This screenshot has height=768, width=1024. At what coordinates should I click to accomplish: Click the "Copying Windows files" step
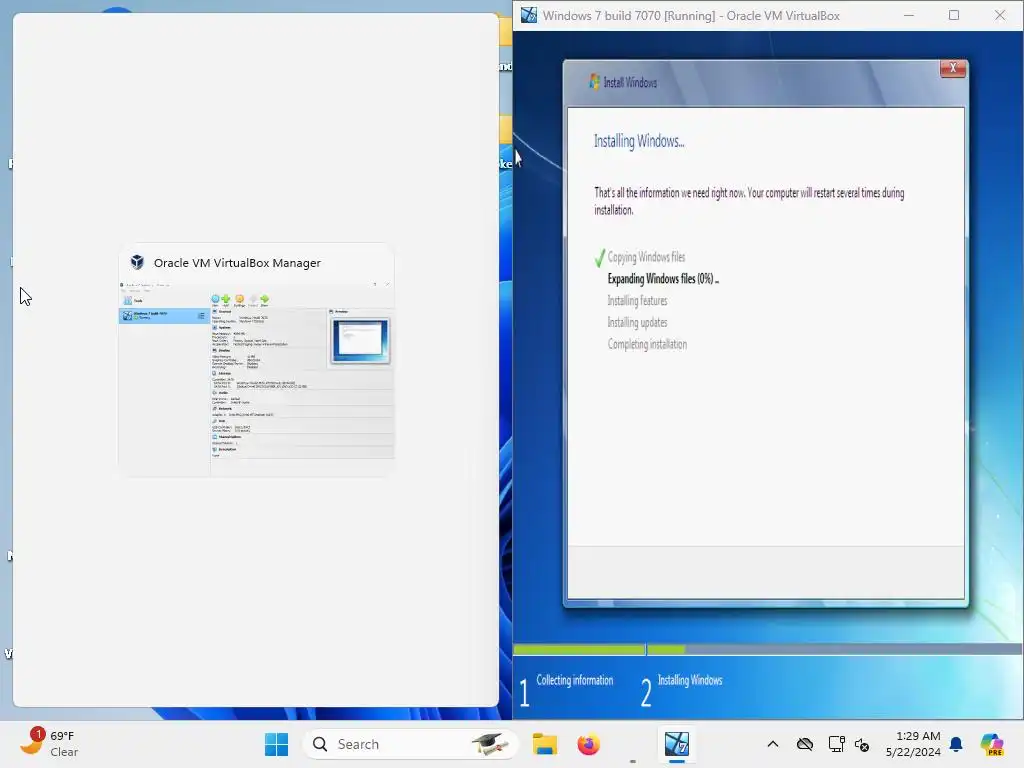pyautogui.click(x=646, y=257)
